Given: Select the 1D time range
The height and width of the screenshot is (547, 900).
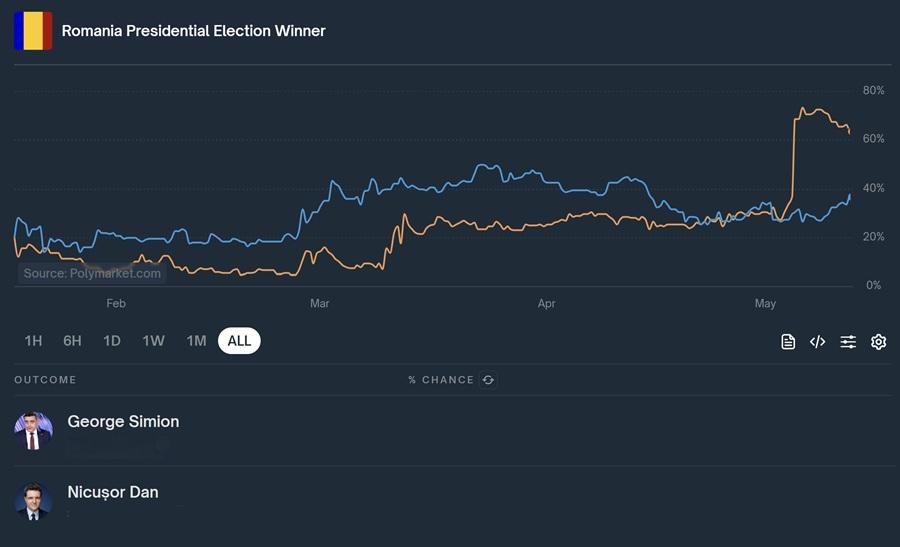Looking at the screenshot, I should click(112, 341).
